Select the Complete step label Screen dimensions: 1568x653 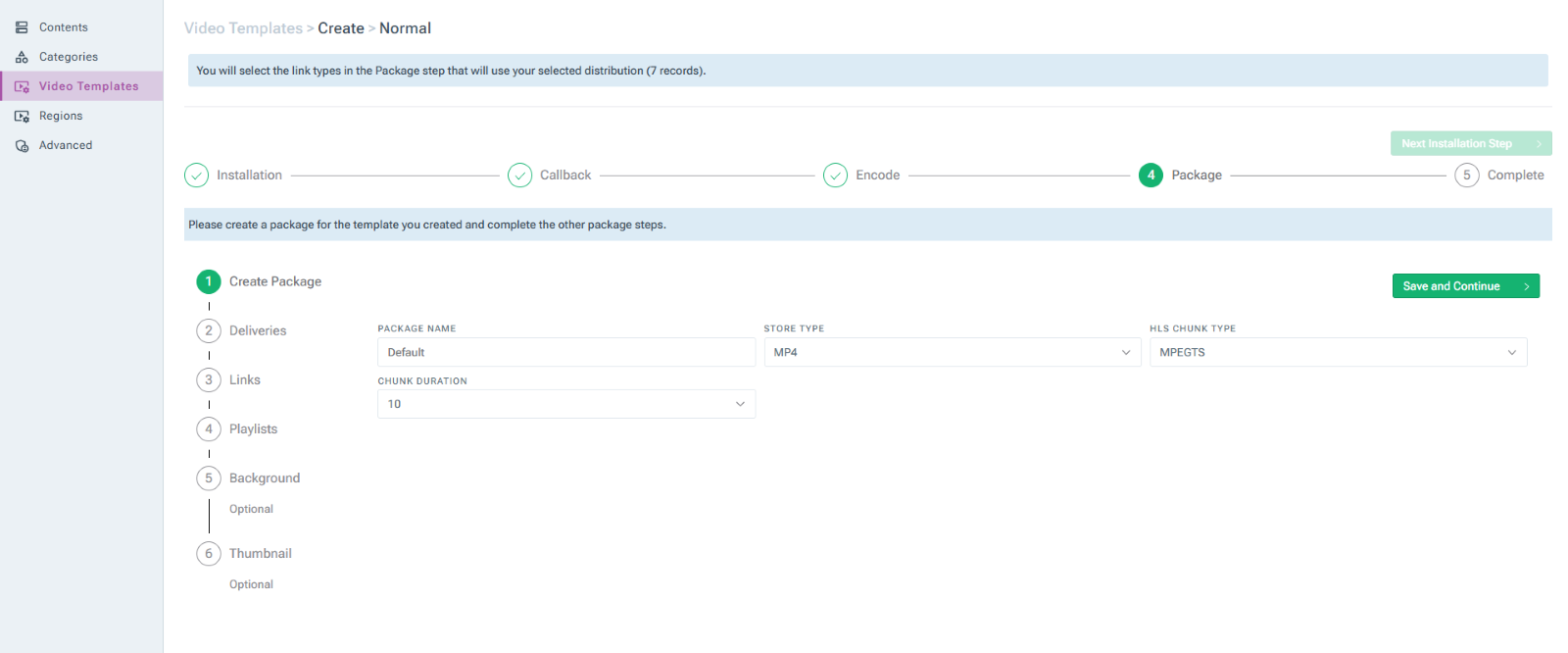point(1515,176)
